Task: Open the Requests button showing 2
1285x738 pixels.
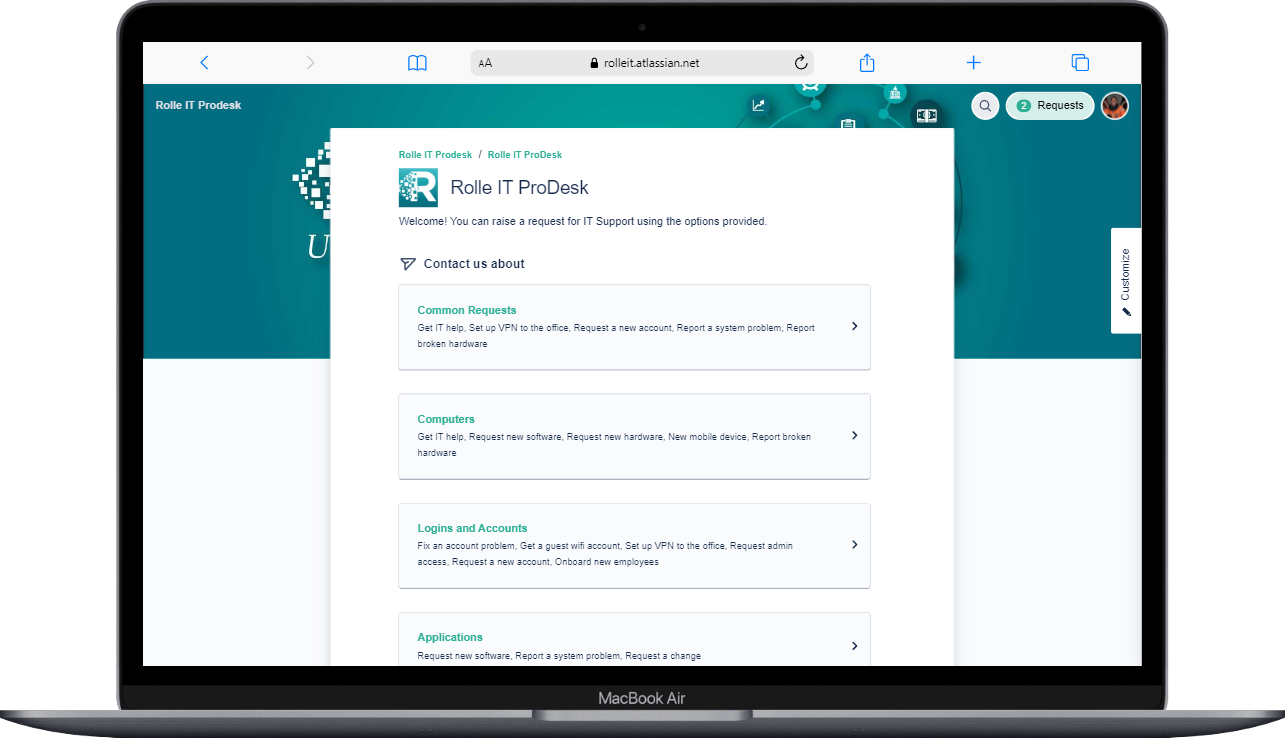Action: (x=1050, y=106)
